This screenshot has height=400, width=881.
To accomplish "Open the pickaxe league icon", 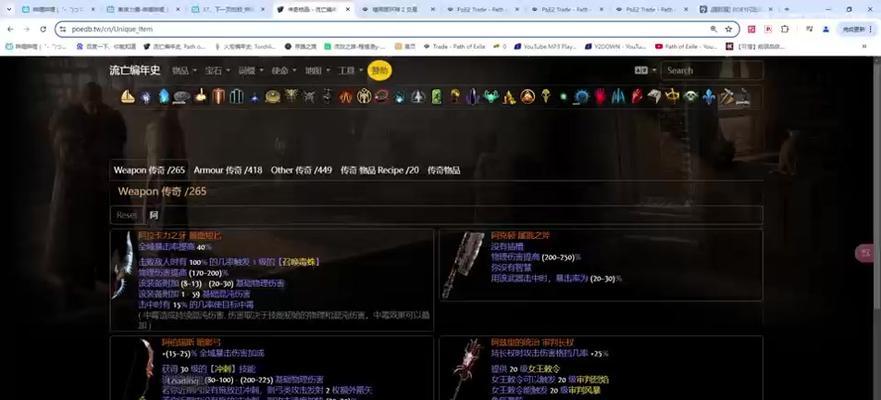I will [726, 97].
